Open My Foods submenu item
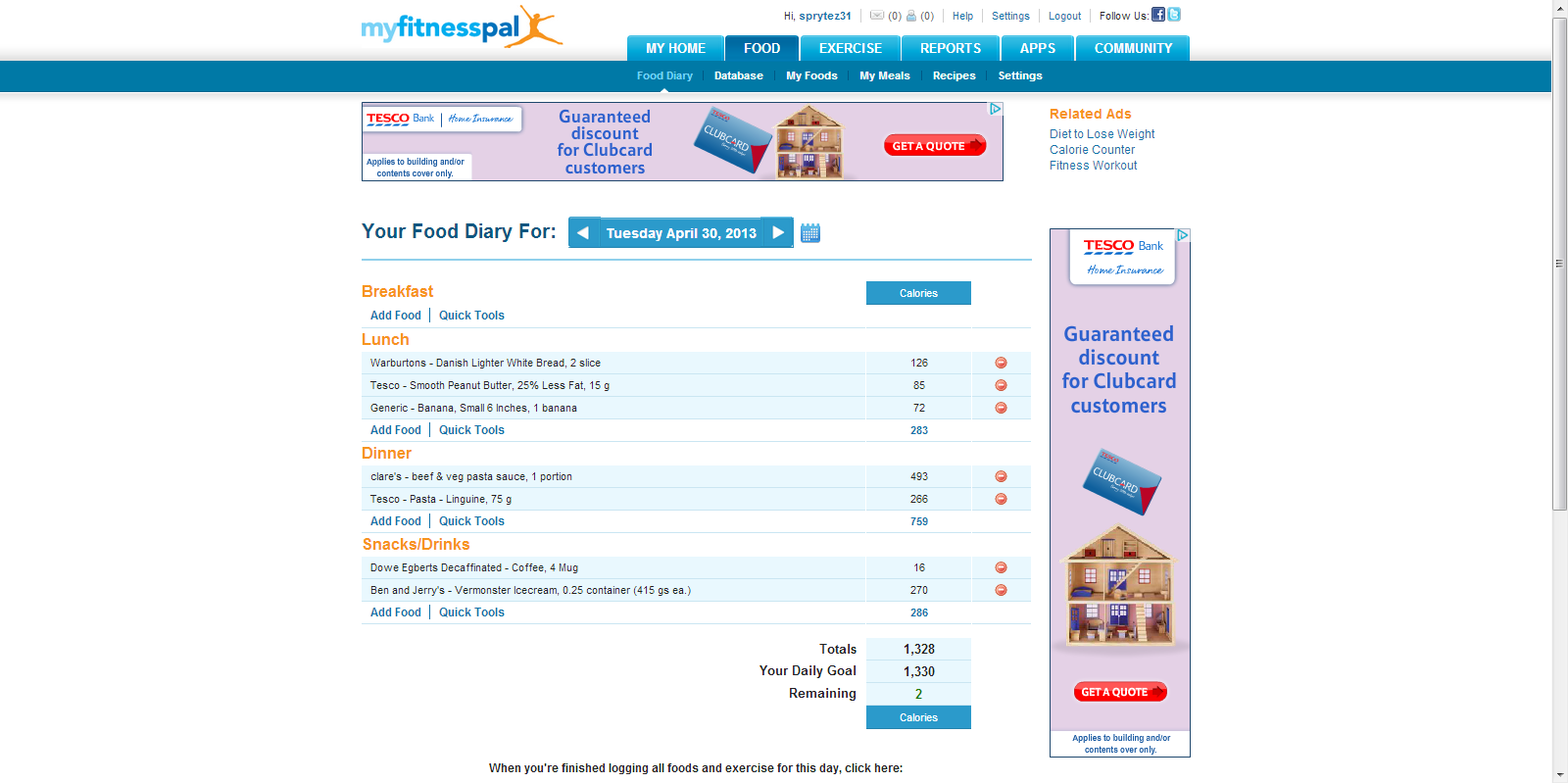 811,75
